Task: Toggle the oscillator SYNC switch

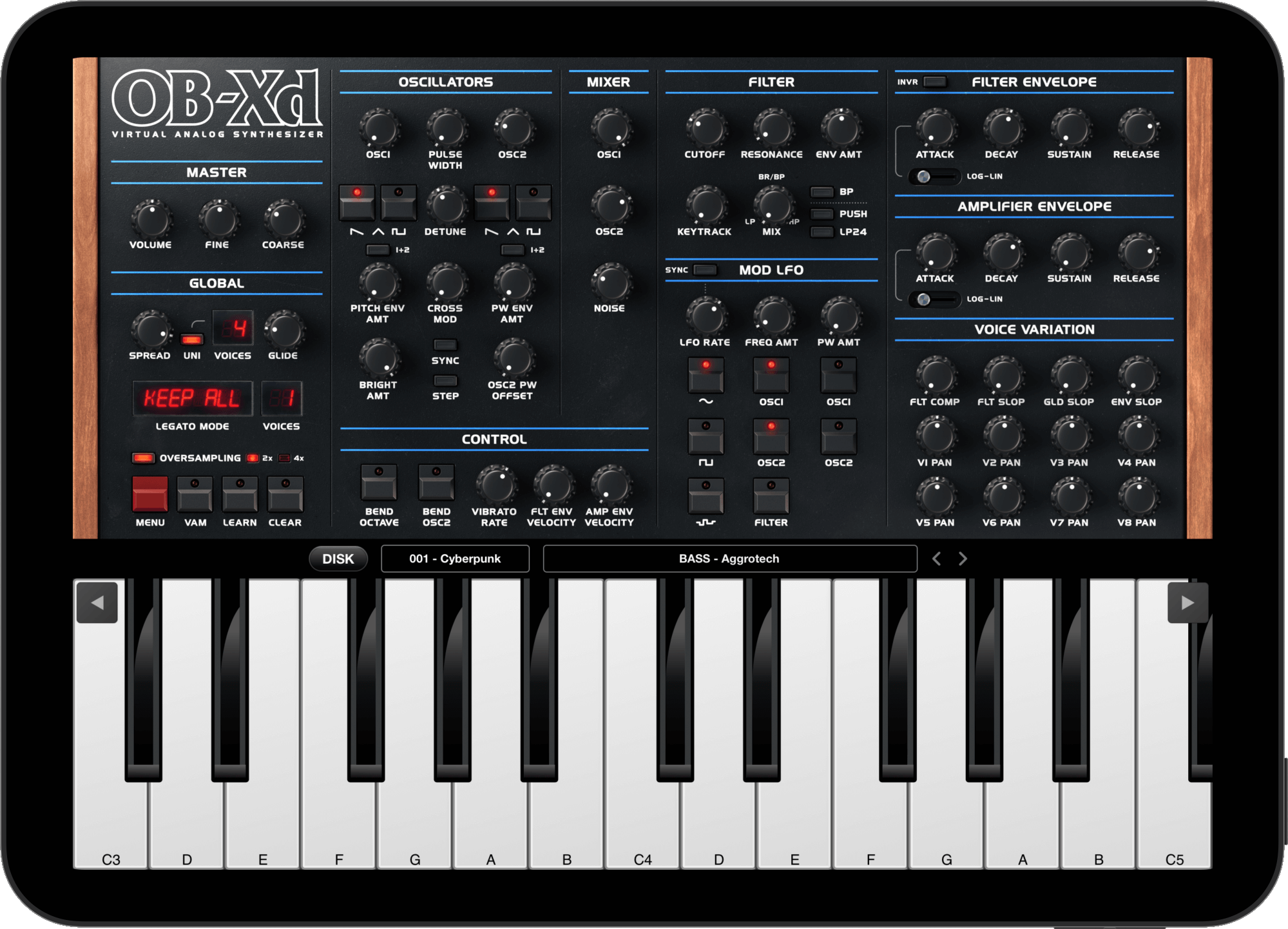Action: (445, 345)
